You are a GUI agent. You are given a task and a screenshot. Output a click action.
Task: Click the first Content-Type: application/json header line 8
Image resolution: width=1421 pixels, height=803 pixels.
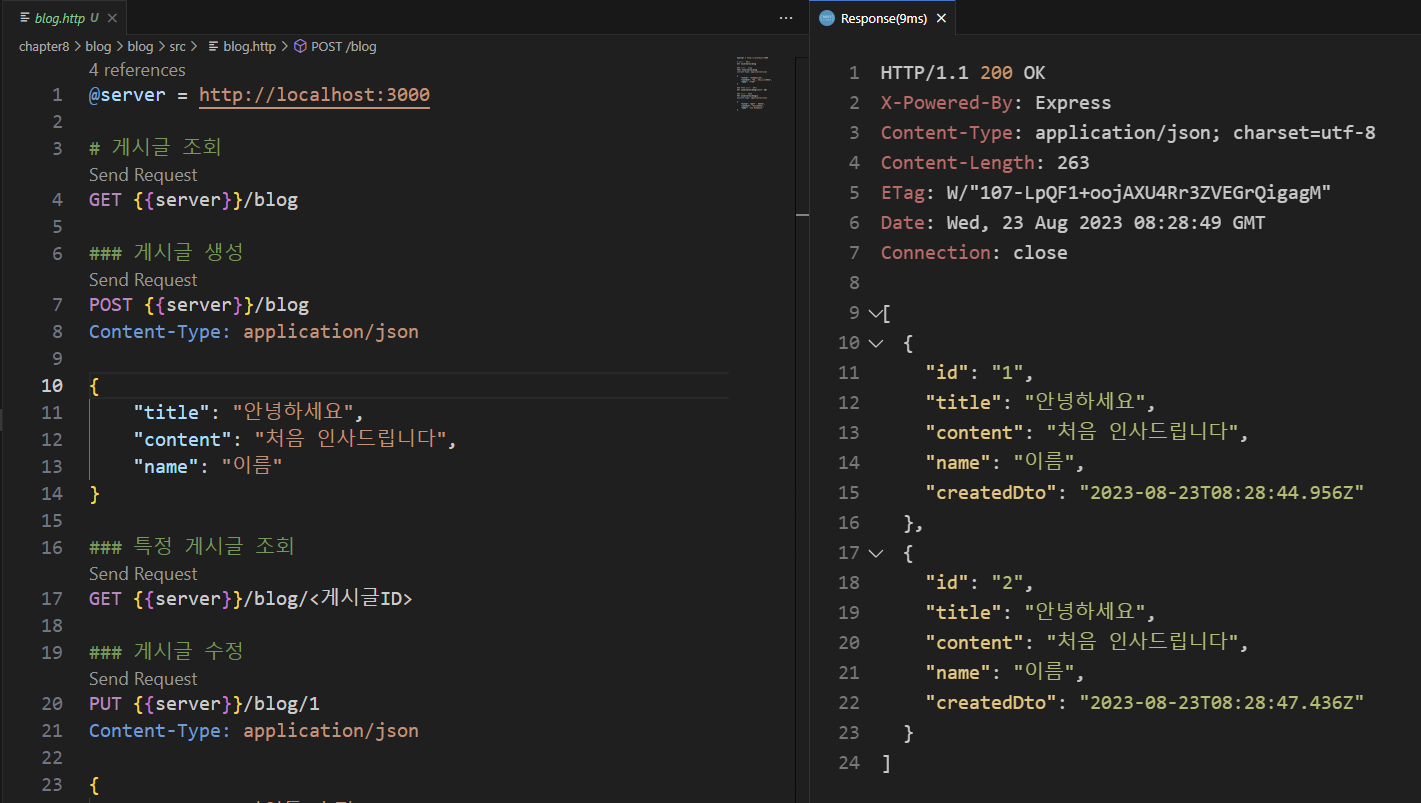254,332
